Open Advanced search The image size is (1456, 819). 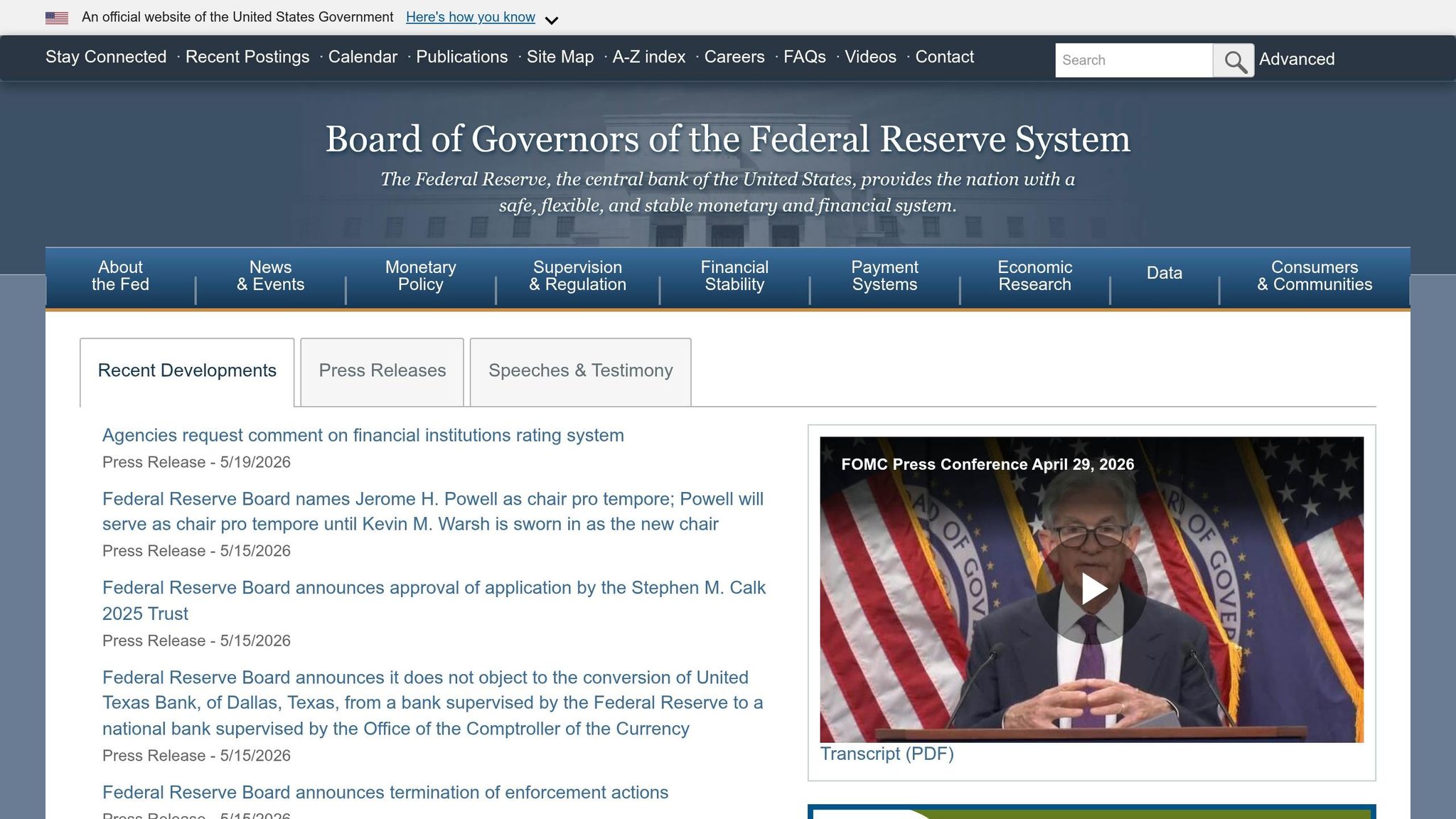[1297, 59]
